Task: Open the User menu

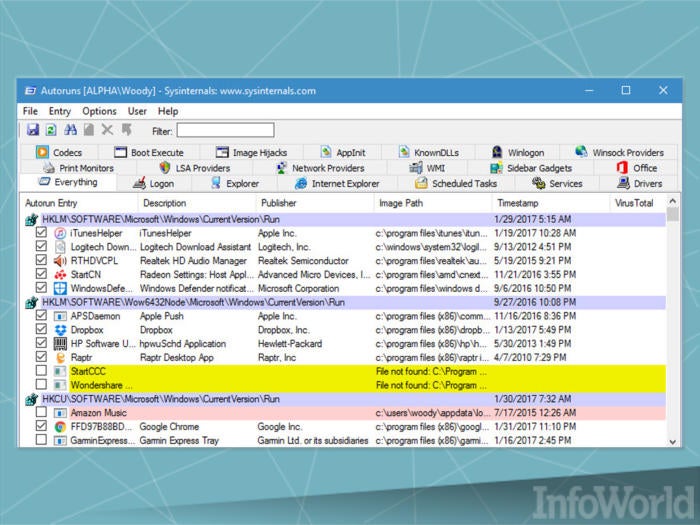Action: 137,111
